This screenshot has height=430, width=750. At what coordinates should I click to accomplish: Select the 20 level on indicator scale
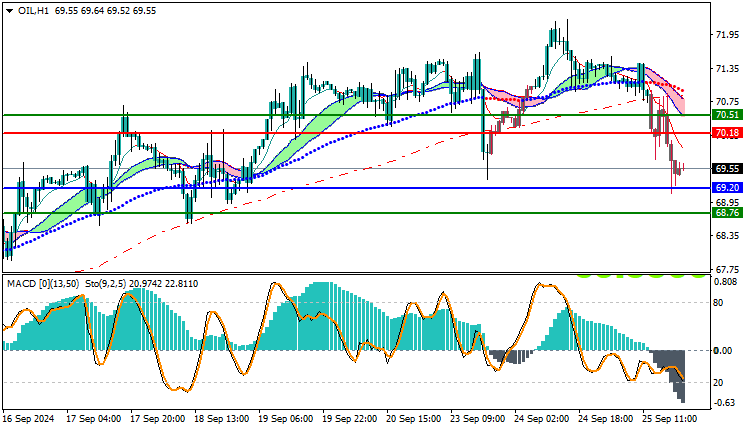click(x=718, y=383)
